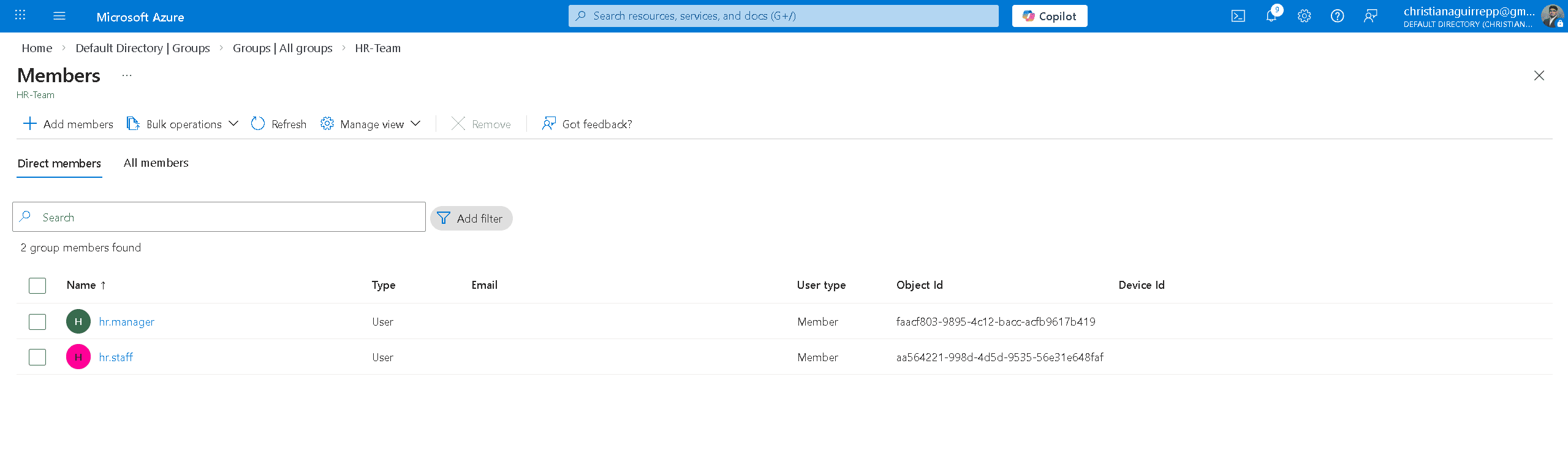1568x474 pixels.
Task: Open the feedback icon in header
Action: (x=1370, y=16)
